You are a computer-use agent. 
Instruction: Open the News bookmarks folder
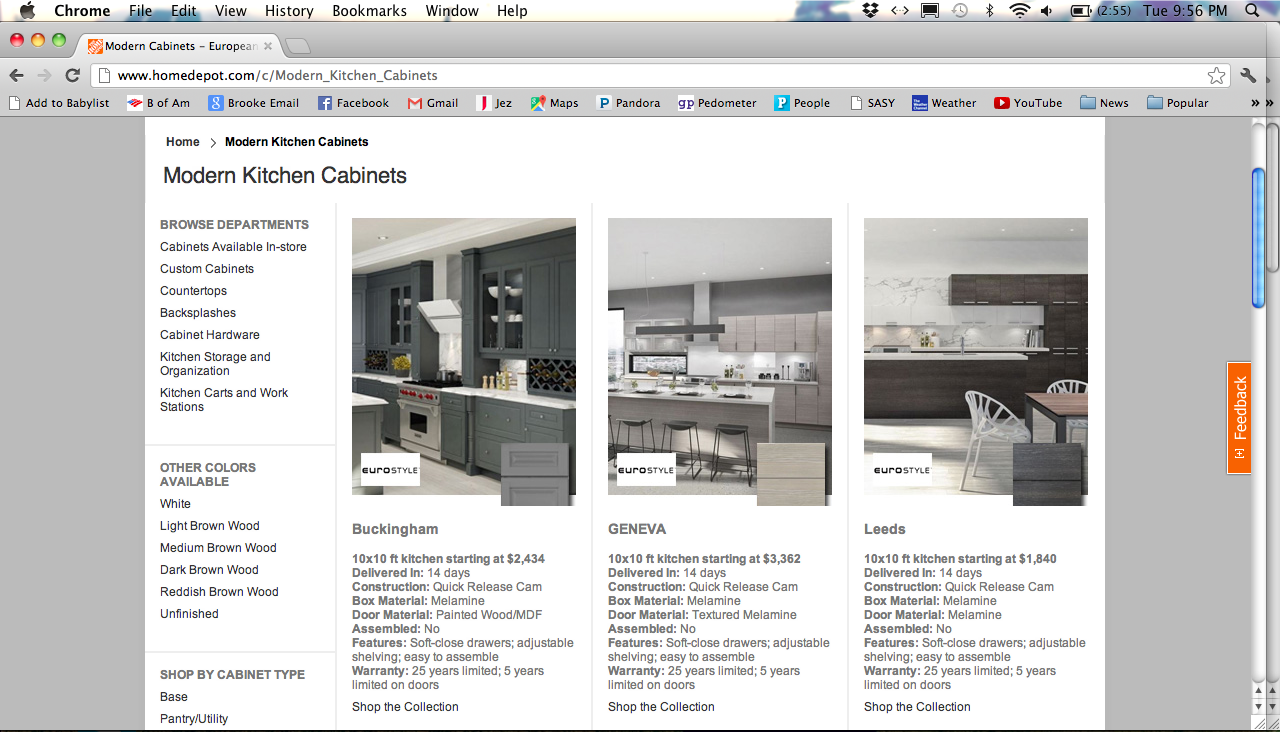[1104, 103]
